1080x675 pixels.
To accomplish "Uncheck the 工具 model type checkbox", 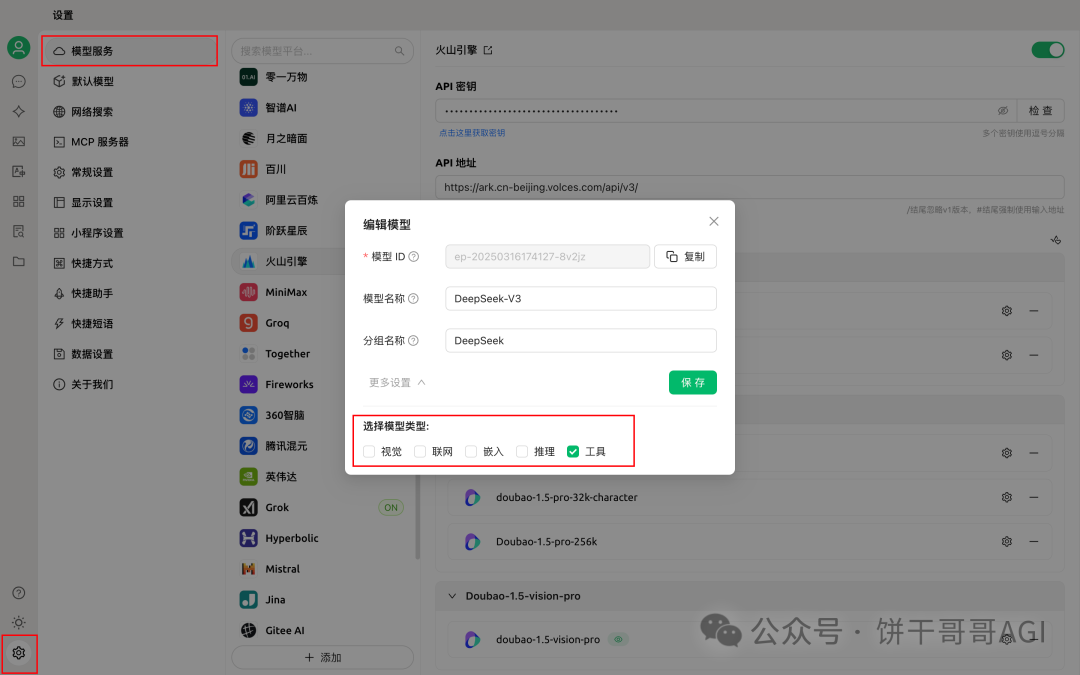I will tap(573, 452).
